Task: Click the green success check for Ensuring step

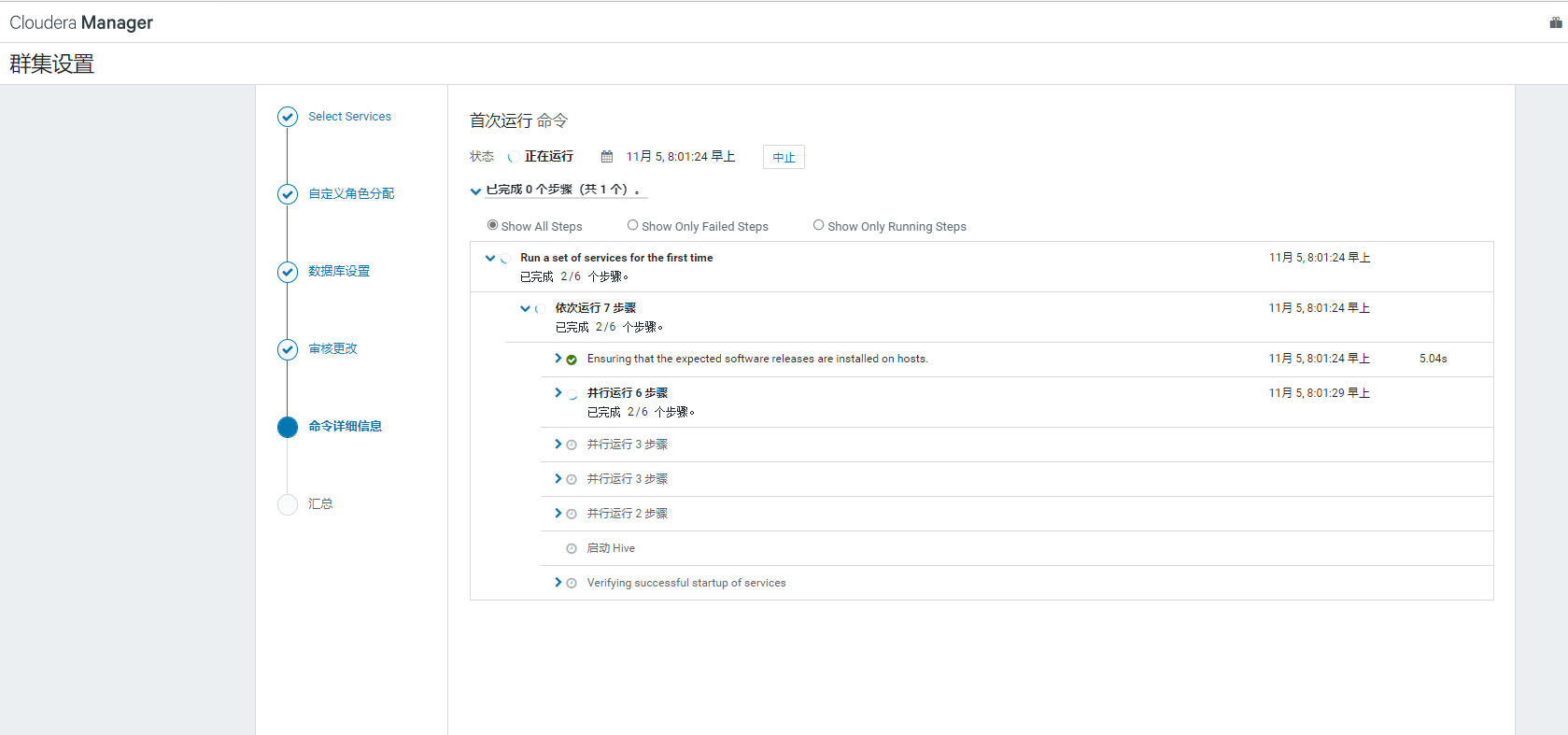Action: 572,360
